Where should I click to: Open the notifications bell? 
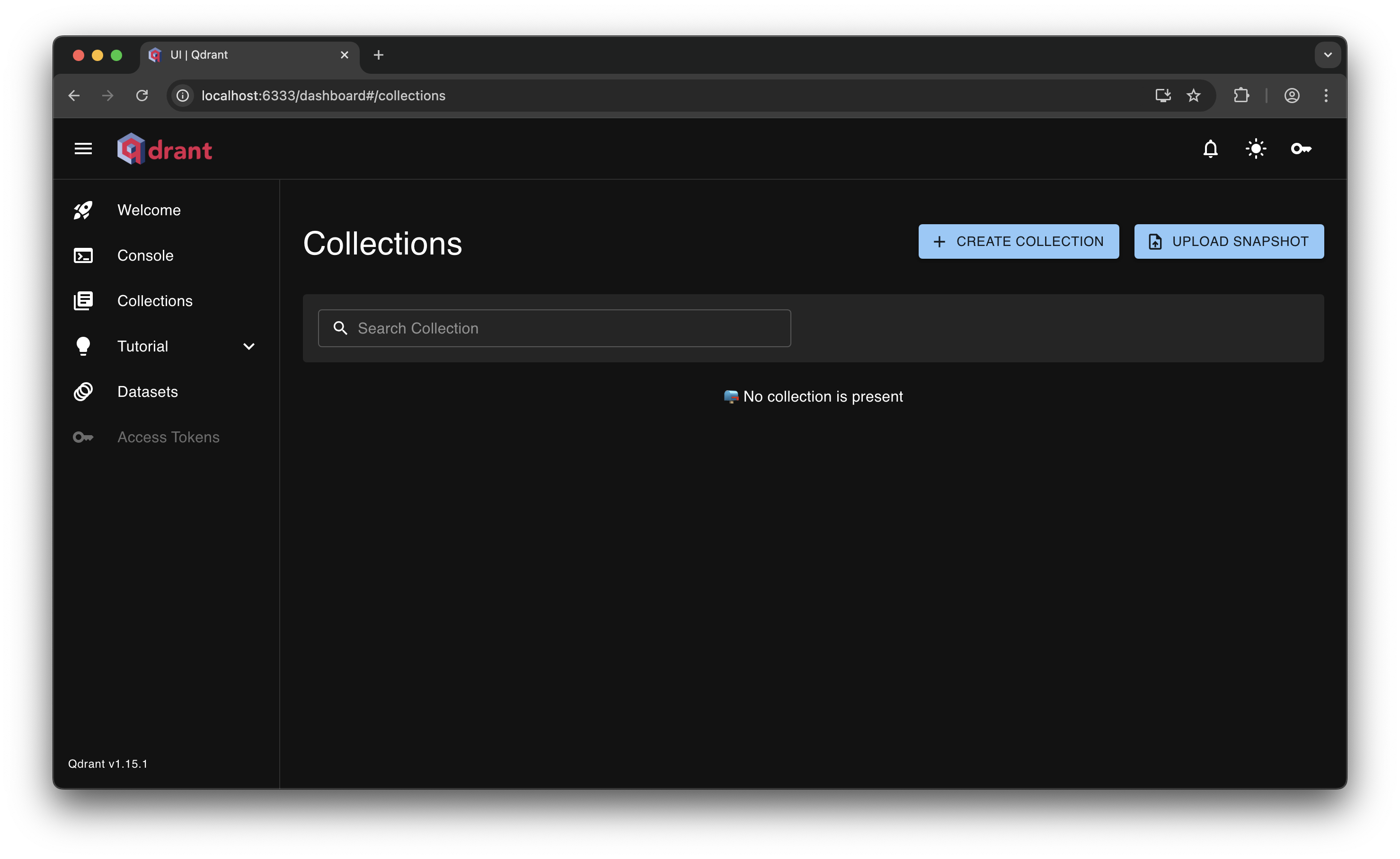pos(1210,149)
